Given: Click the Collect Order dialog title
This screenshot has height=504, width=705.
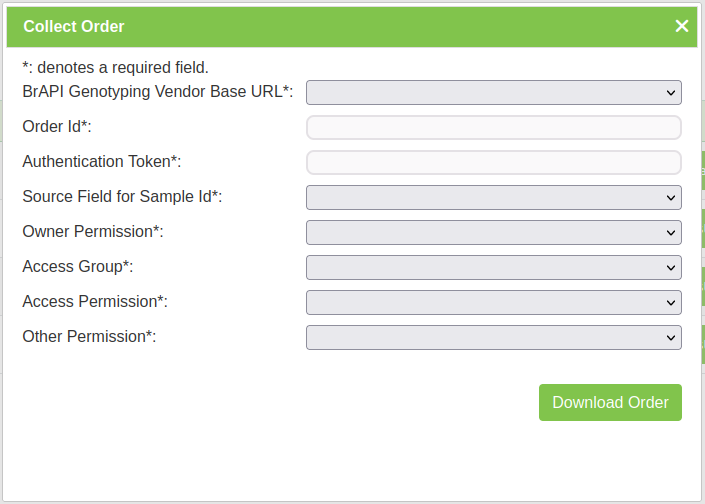Looking at the screenshot, I should [x=74, y=27].
